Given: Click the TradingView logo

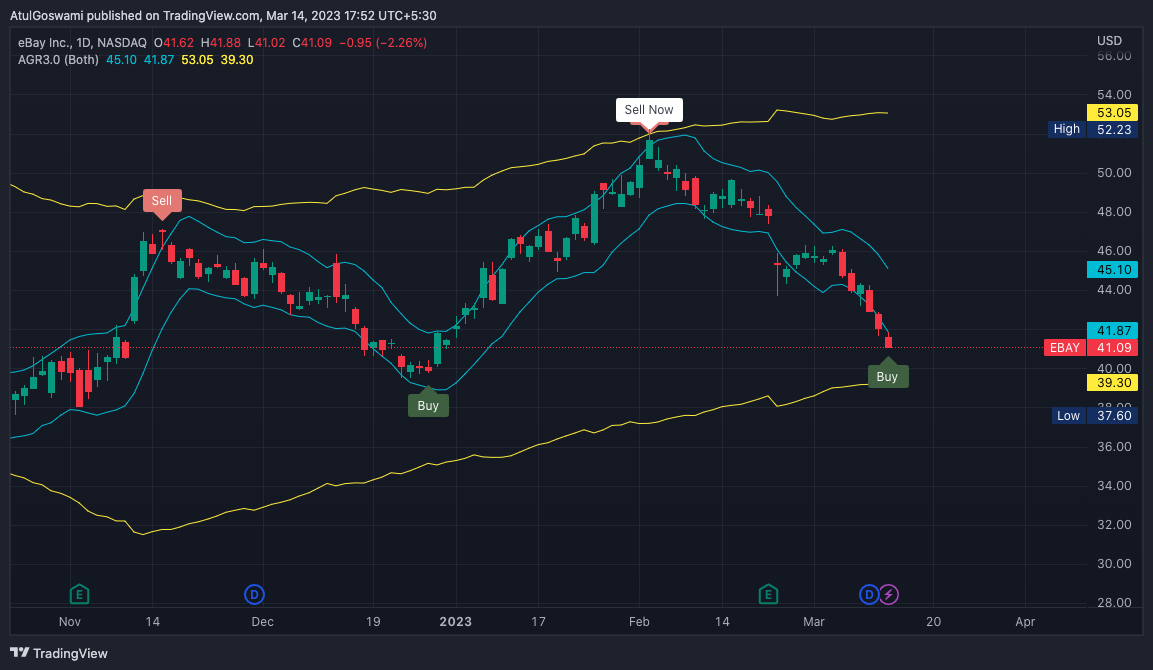Looking at the screenshot, I should pos(59,653).
